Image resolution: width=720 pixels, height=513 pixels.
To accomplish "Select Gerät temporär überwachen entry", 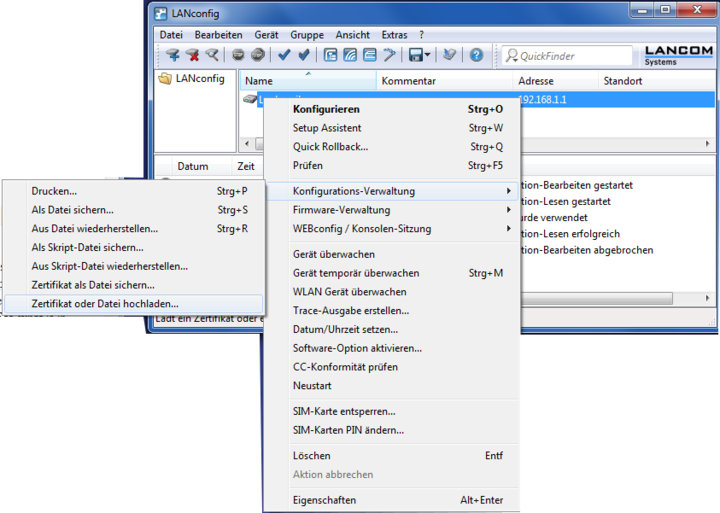I will tap(393, 273).
